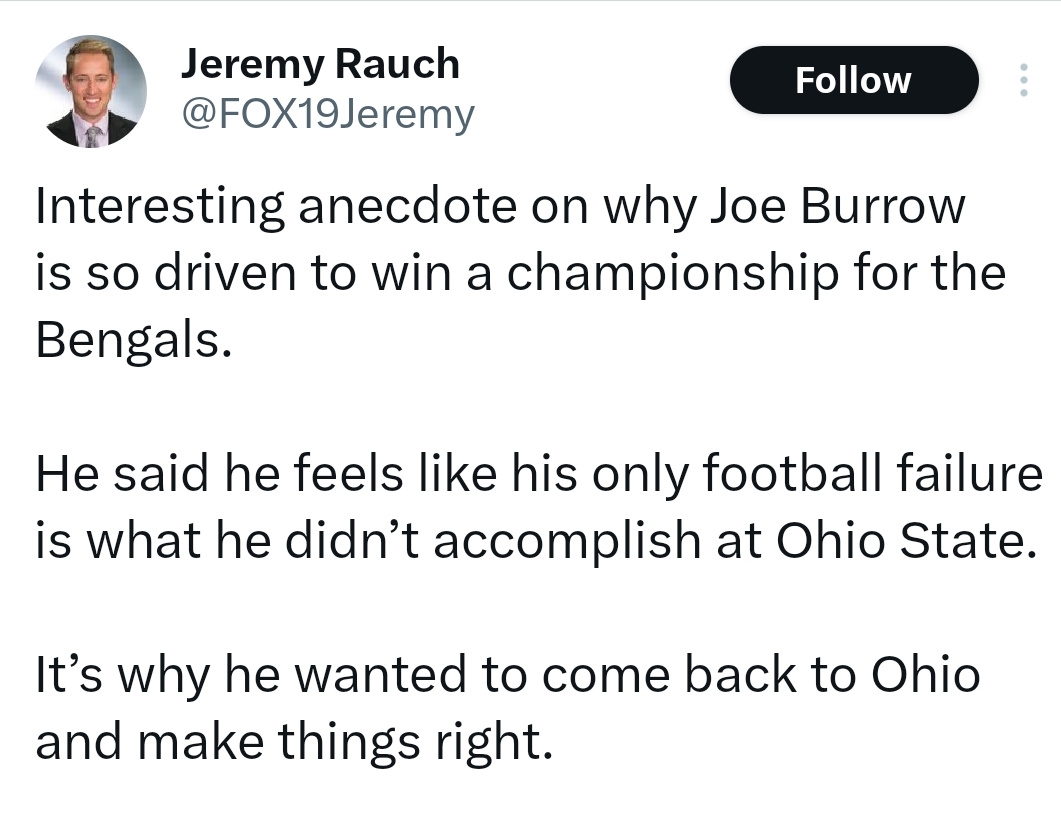Click the word 'accomplish' in the tweet
Viewport: 1061px width, 820px height.
(567, 541)
